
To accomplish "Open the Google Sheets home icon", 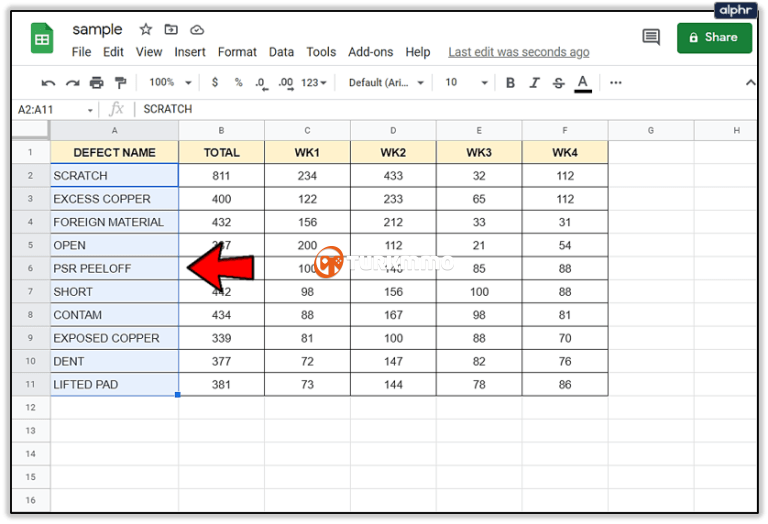I will point(42,38).
